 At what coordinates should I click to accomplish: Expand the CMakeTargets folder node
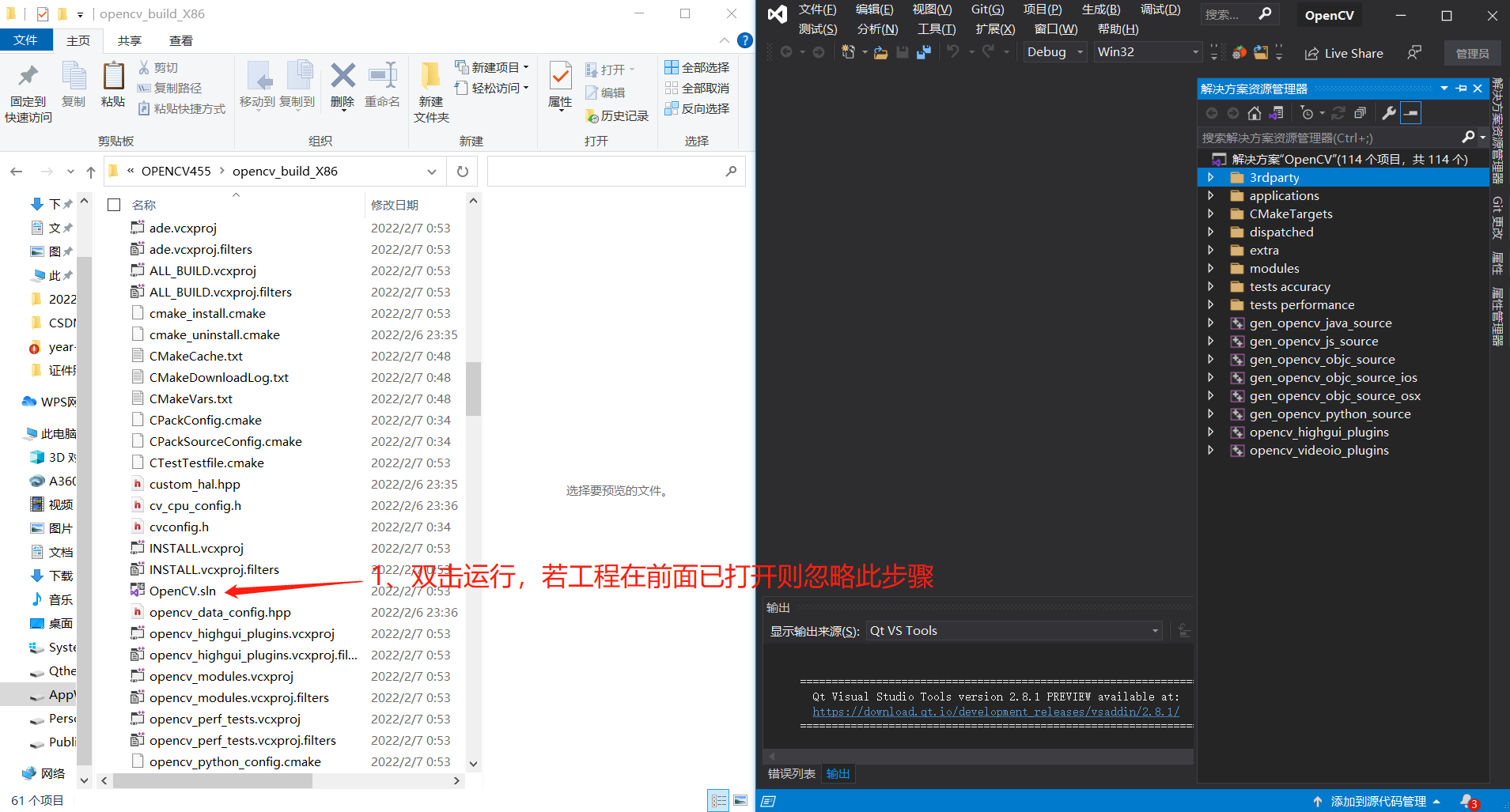click(x=1210, y=213)
